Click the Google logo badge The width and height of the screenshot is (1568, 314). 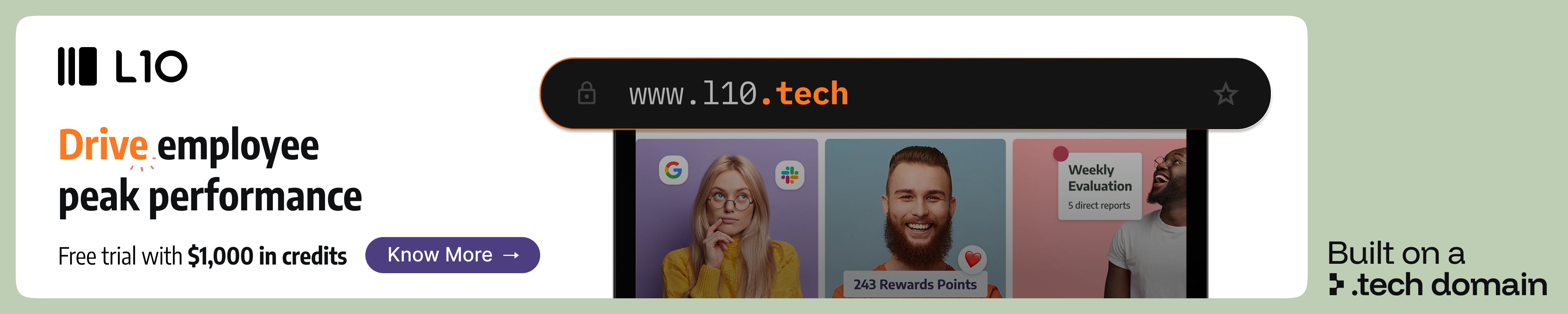click(673, 170)
